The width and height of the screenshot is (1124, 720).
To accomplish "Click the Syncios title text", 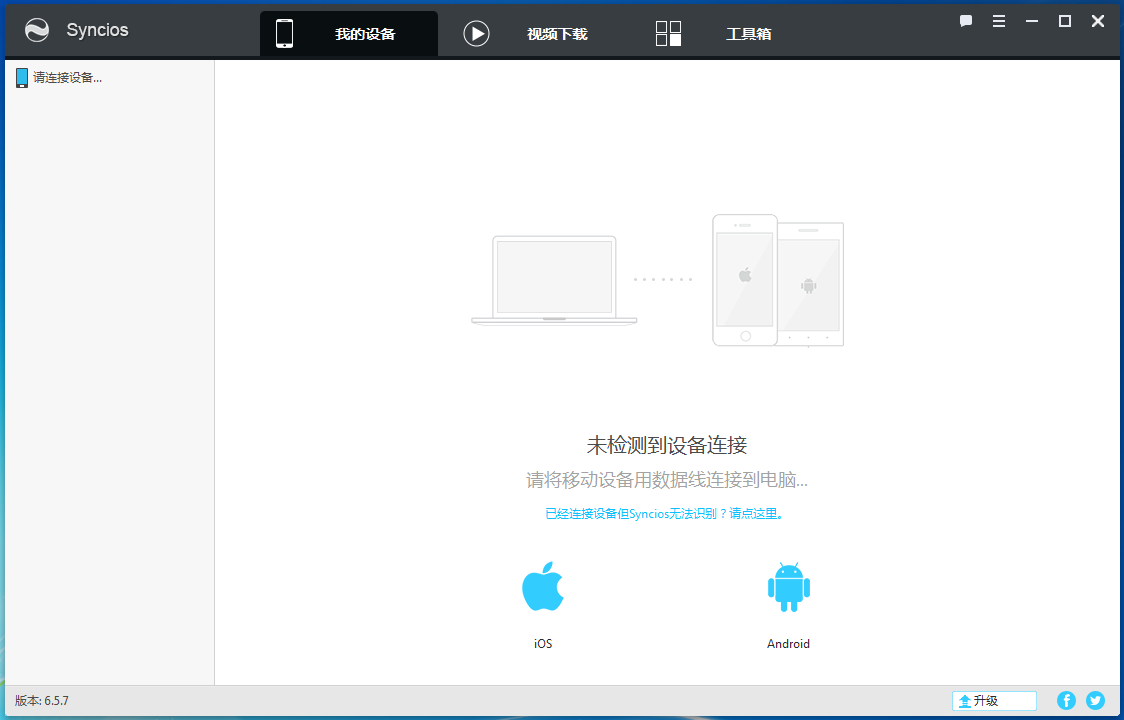I will (97, 30).
